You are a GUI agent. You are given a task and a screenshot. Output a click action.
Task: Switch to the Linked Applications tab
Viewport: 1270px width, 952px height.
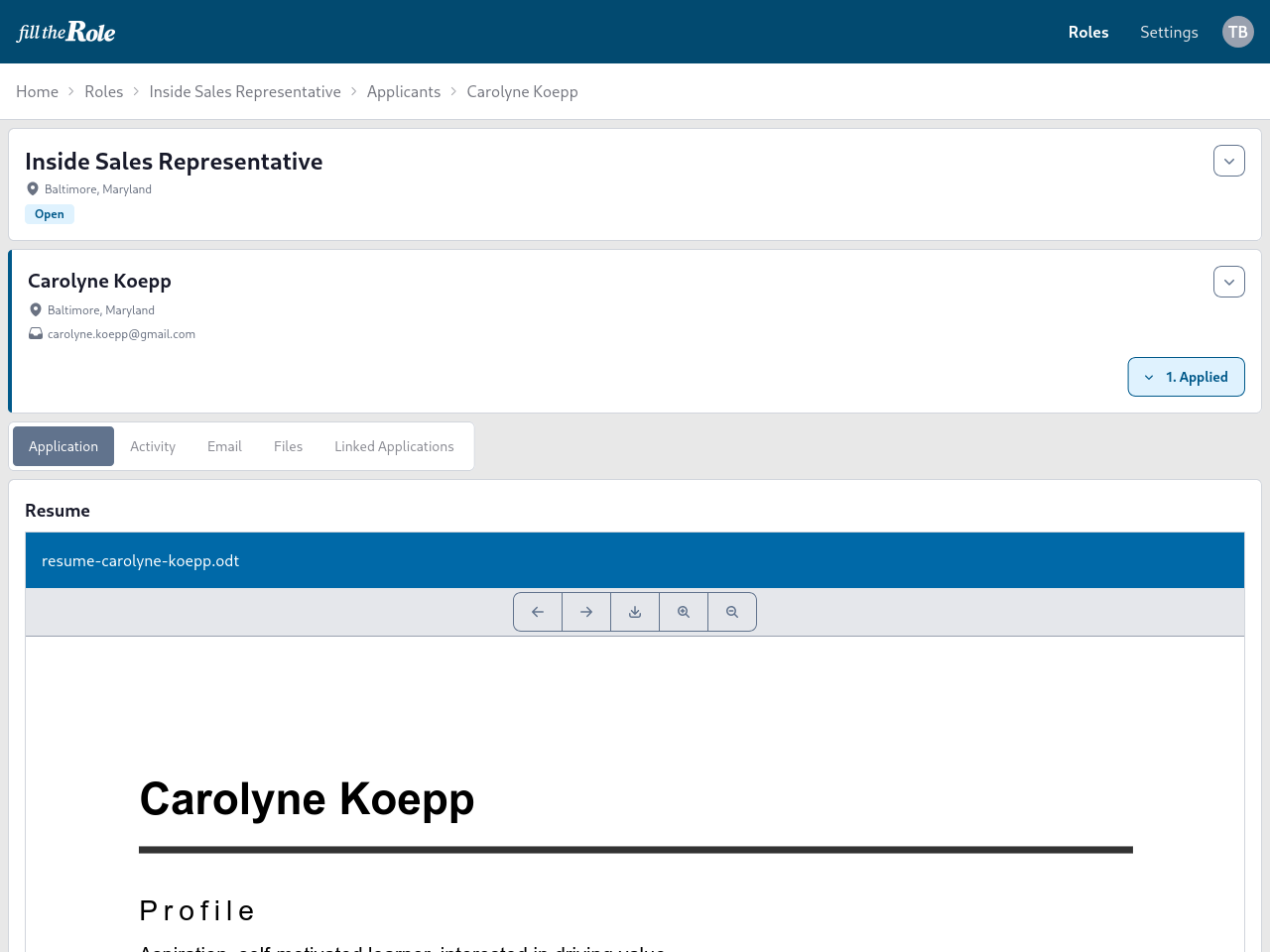coord(394,446)
